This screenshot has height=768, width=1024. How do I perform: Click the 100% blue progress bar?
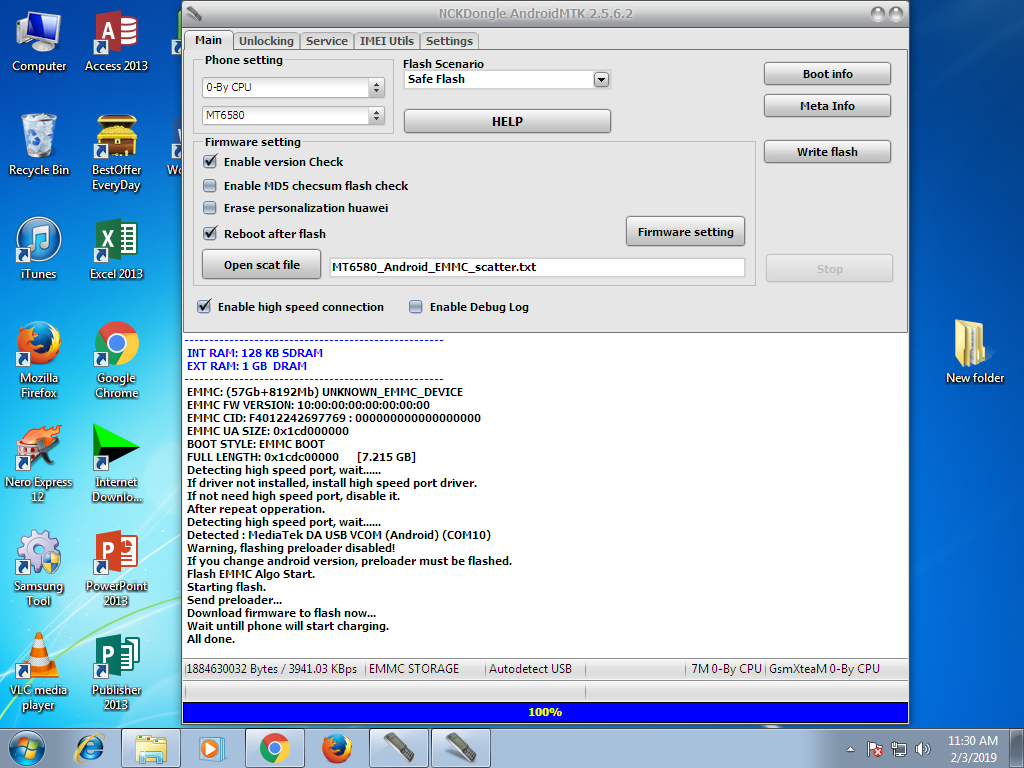pos(545,712)
